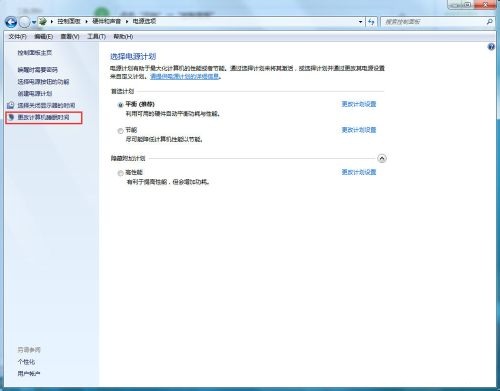Select 电源选项 in the breadcrumb path
The image size is (500, 391).
pos(144,21)
